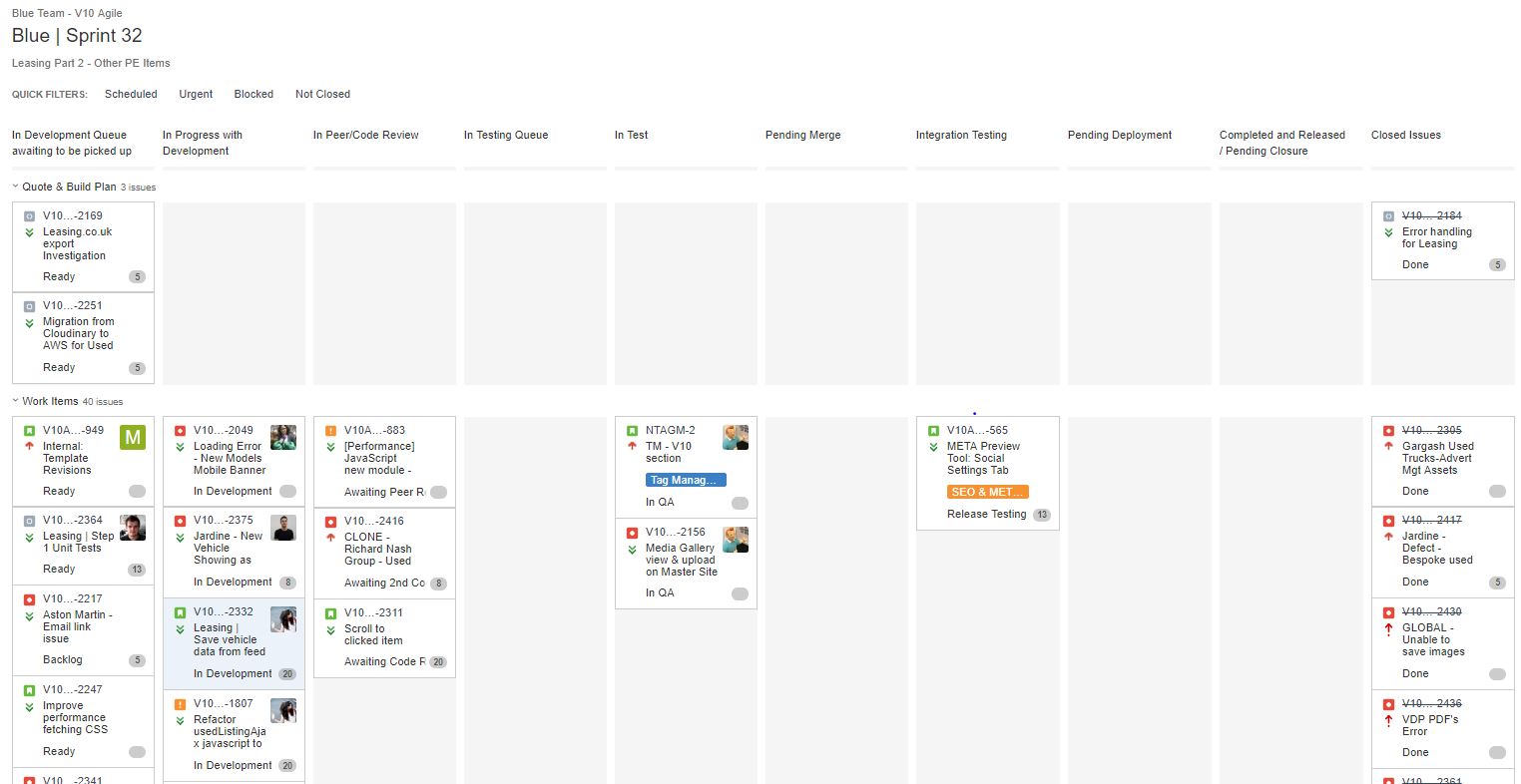Click the bug type icon on GLOBAL Unable to save images
The image size is (1521, 784).
point(1388,612)
